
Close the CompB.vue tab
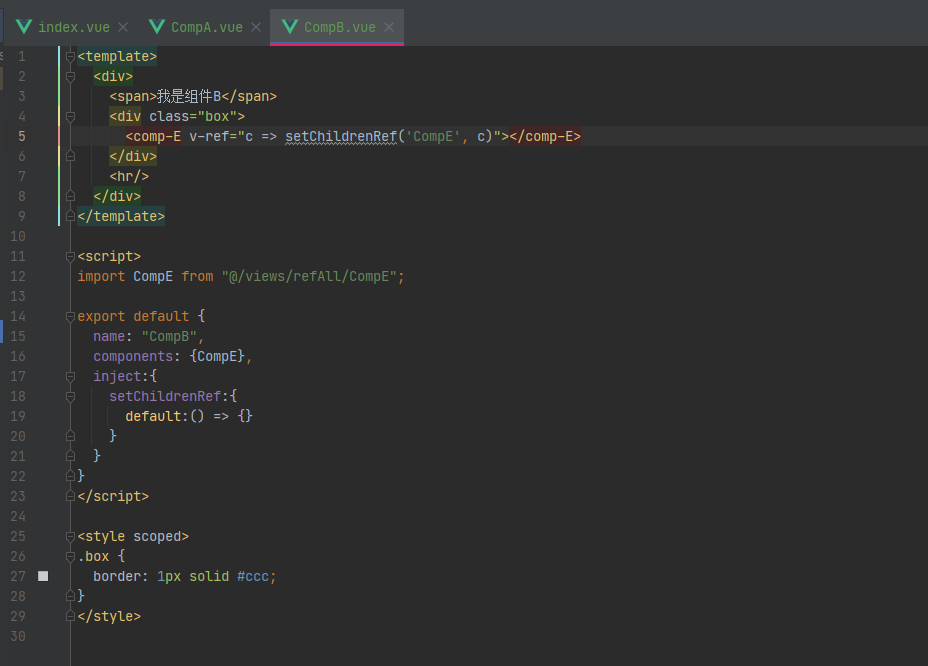point(389,27)
